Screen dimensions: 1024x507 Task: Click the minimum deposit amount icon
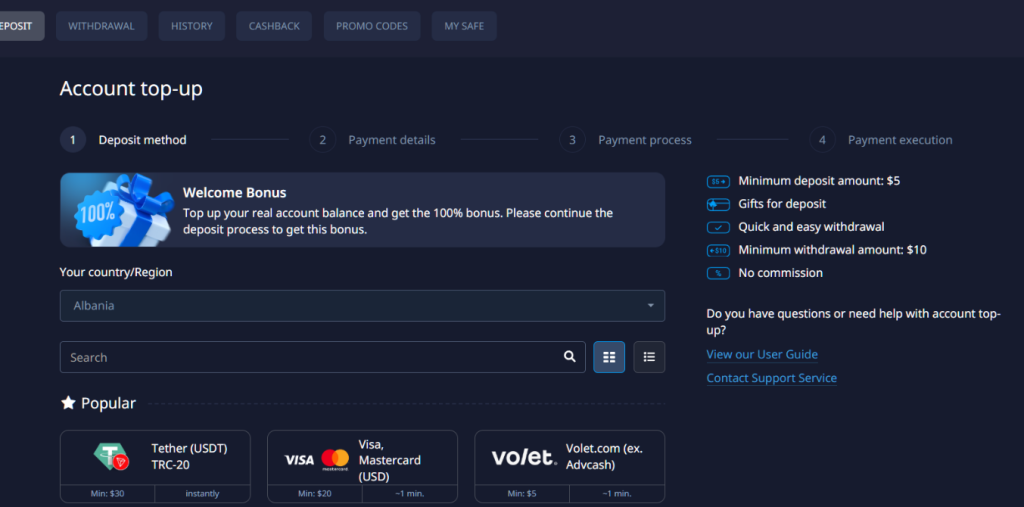tap(718, 182)
